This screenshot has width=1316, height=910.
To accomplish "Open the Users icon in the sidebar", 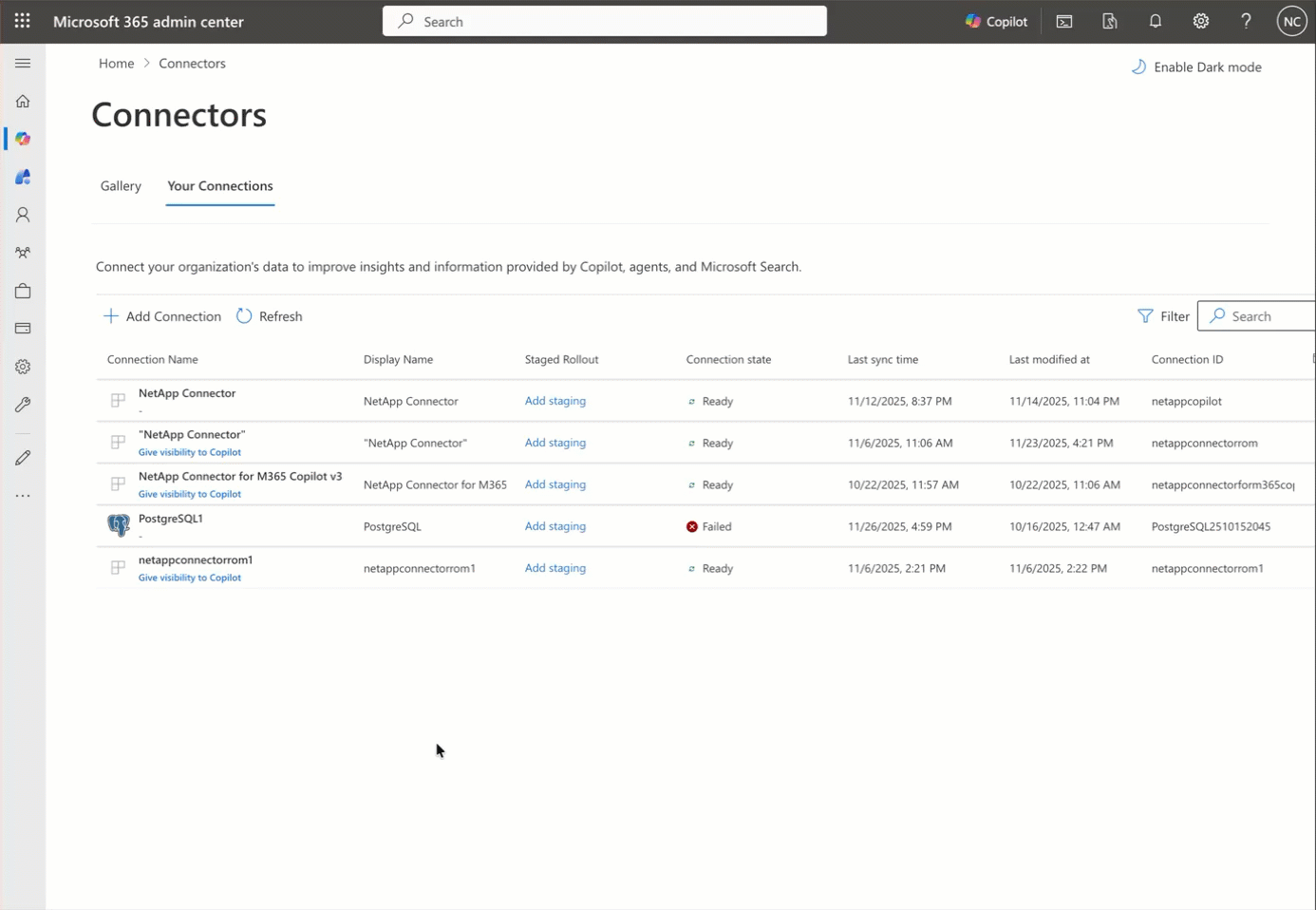I will (22, 215).
